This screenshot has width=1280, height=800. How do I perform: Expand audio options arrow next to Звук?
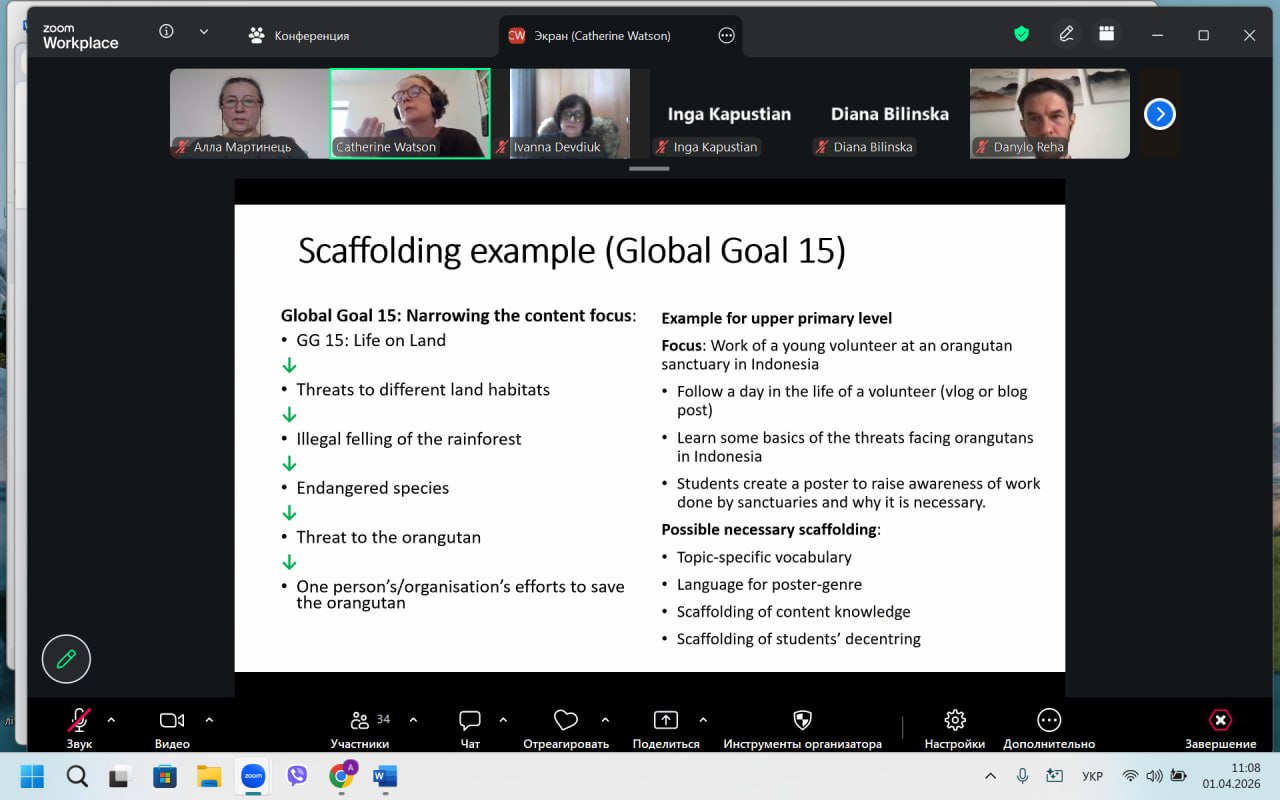pyautogui.click(x=111, y=719)
